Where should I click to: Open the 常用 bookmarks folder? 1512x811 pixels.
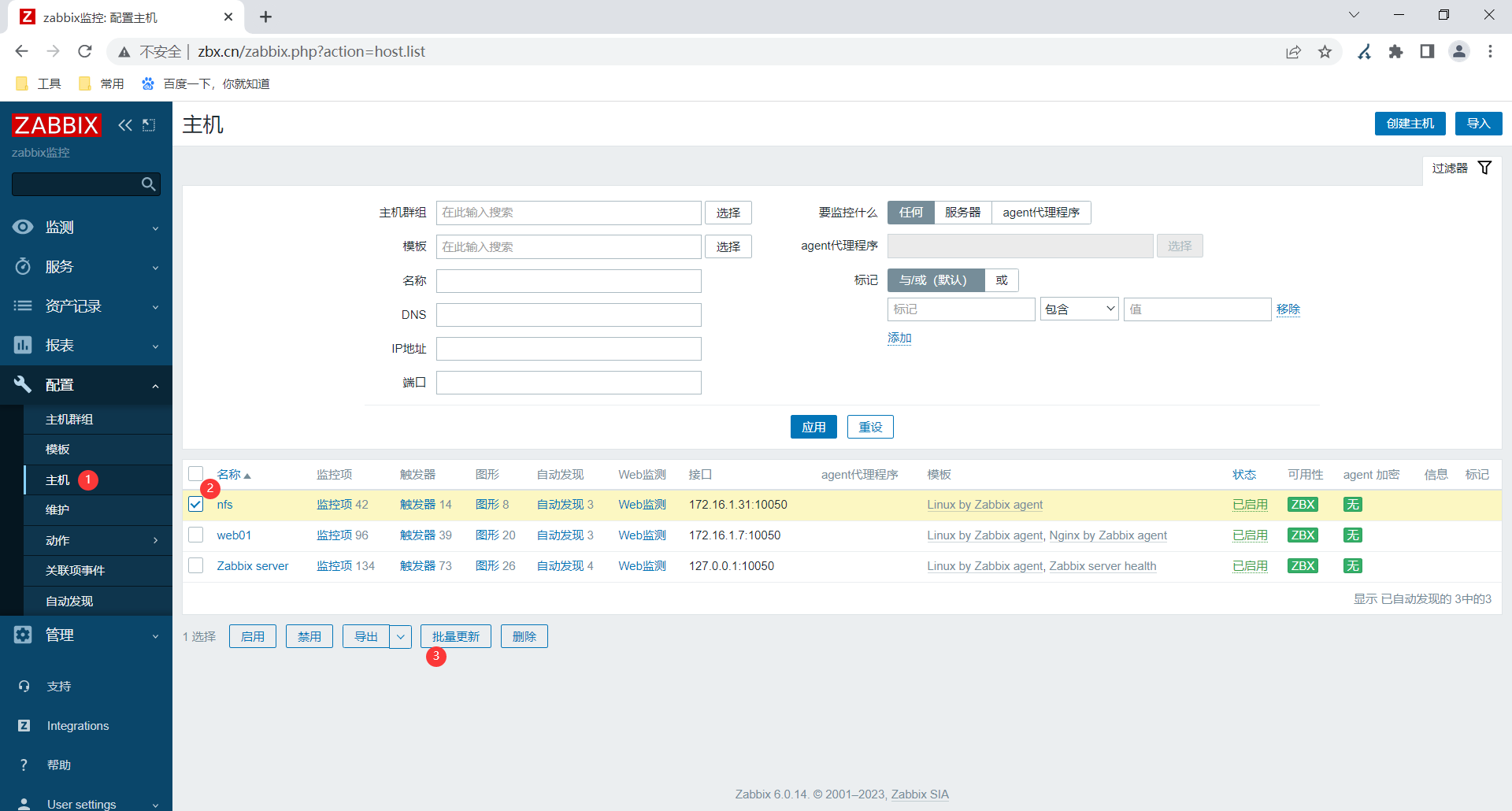[102, 83]
